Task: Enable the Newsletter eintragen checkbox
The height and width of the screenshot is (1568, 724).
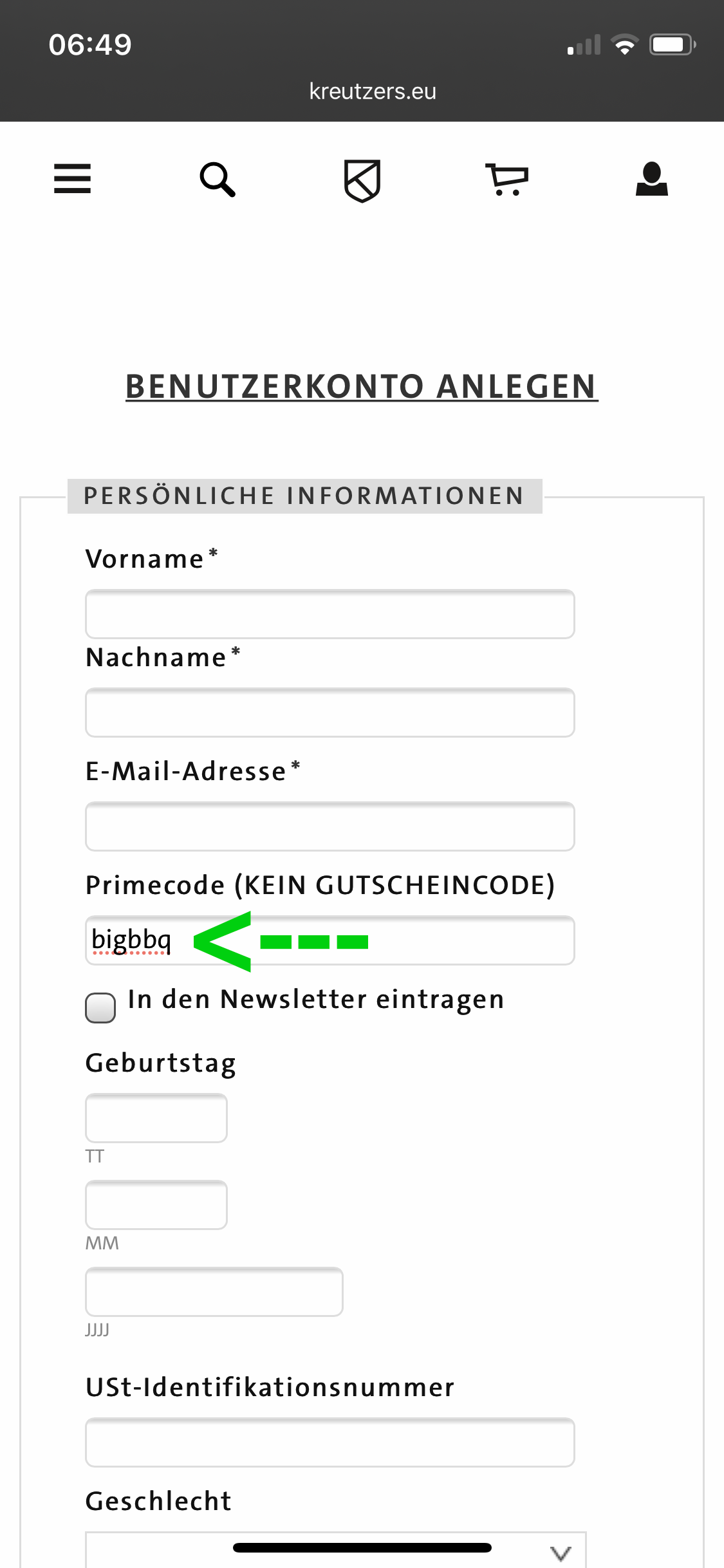Action: coord(100,1007)
